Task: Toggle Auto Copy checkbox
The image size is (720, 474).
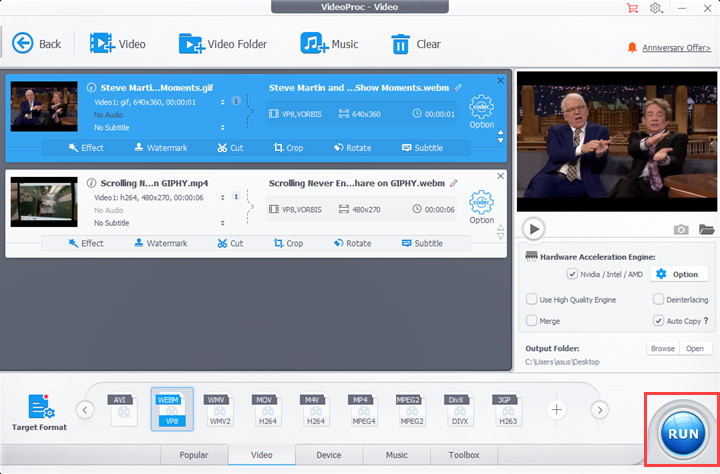Action: click(658, 321)
